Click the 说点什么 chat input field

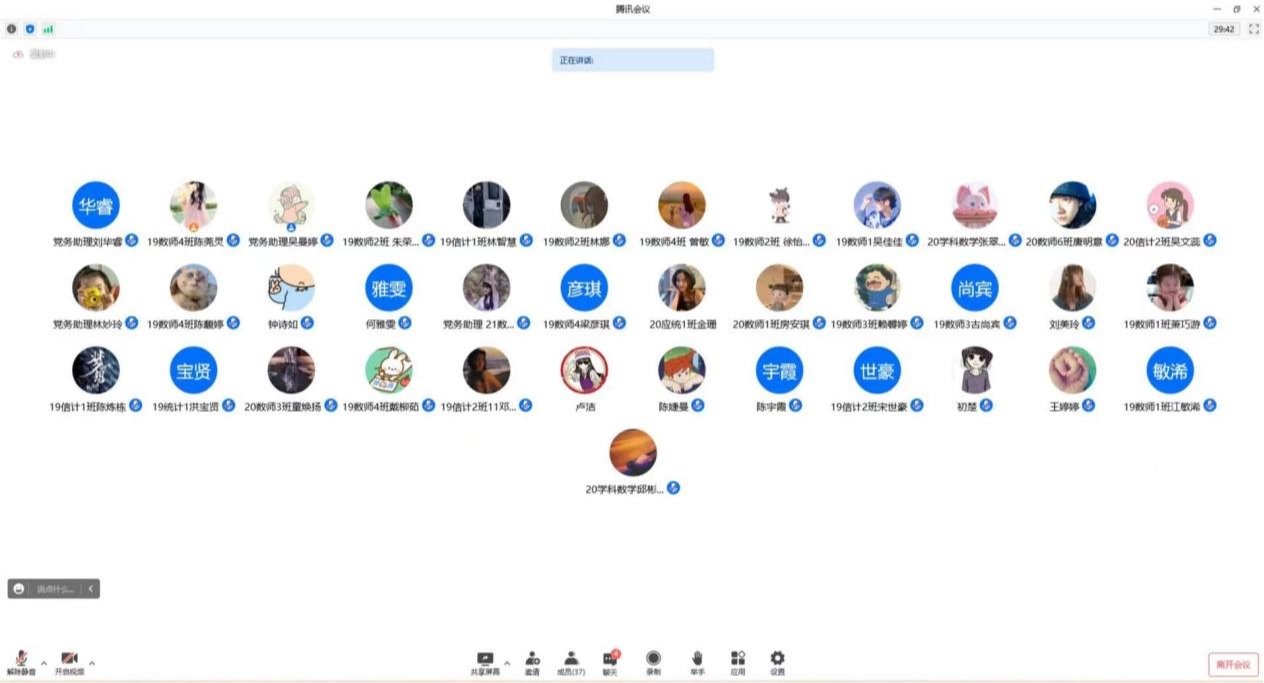(x=55, y=589)
